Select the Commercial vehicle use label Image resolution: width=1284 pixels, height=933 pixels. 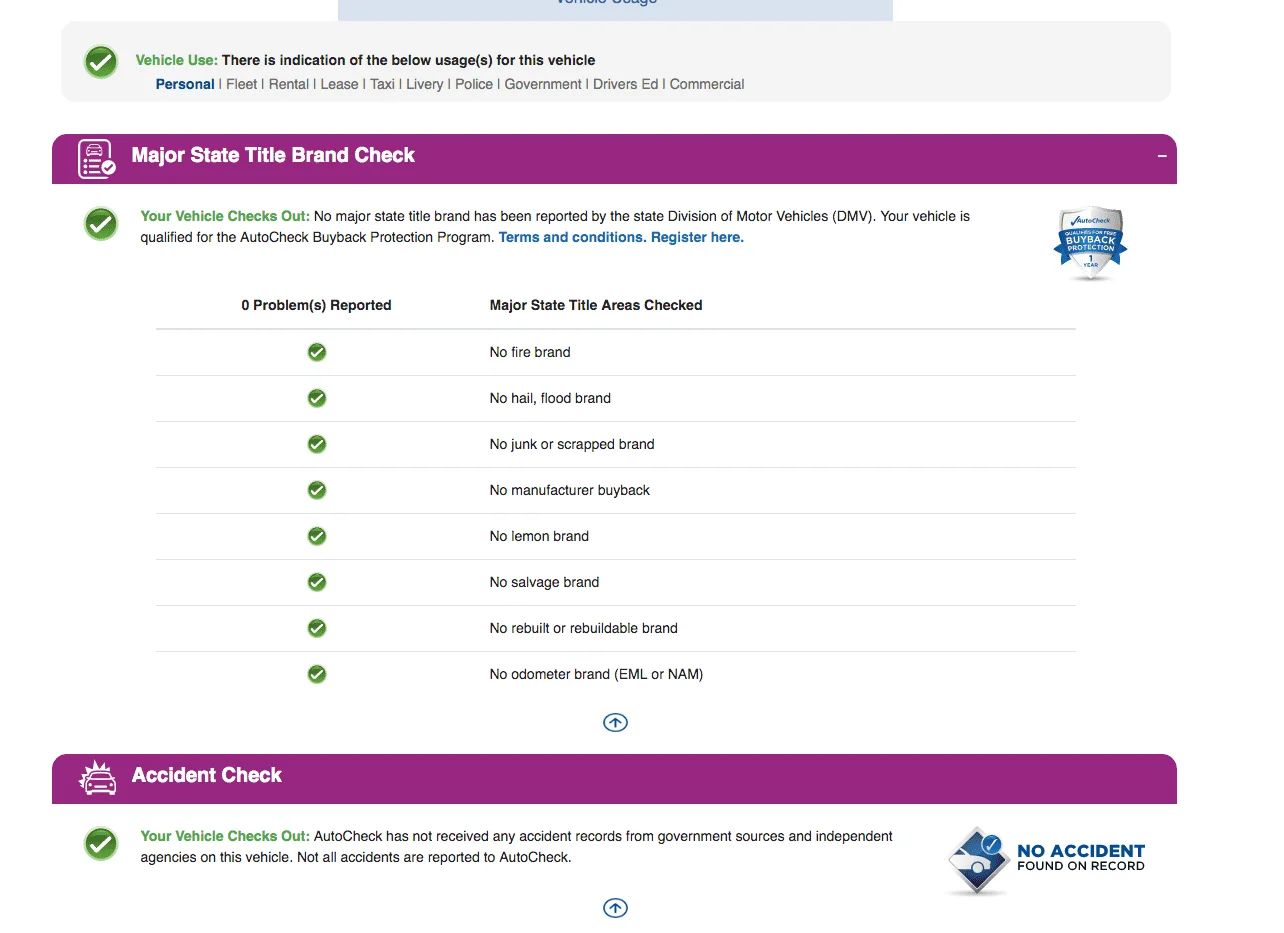click(707, 84)
